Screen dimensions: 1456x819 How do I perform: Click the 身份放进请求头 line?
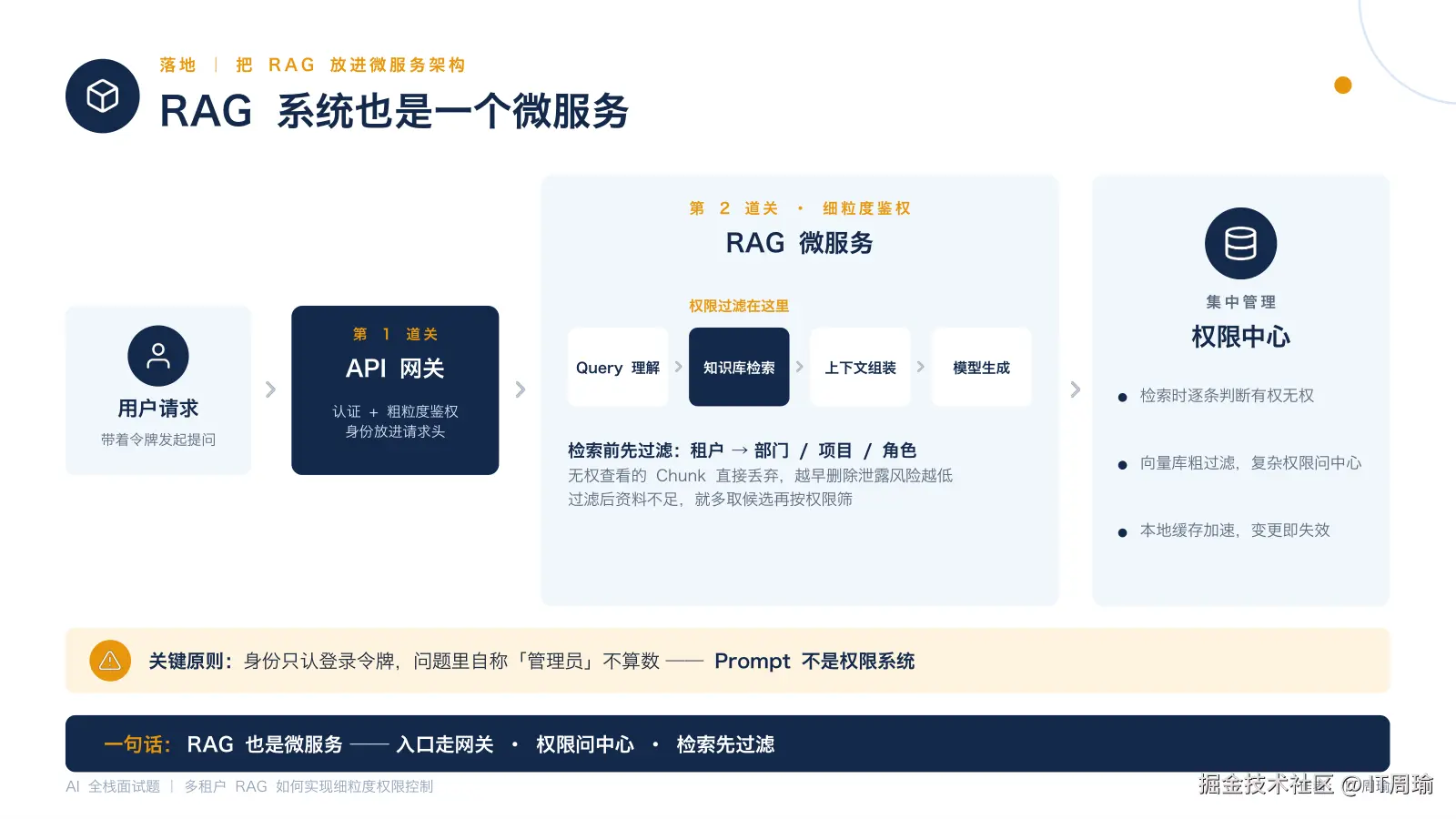395,431
